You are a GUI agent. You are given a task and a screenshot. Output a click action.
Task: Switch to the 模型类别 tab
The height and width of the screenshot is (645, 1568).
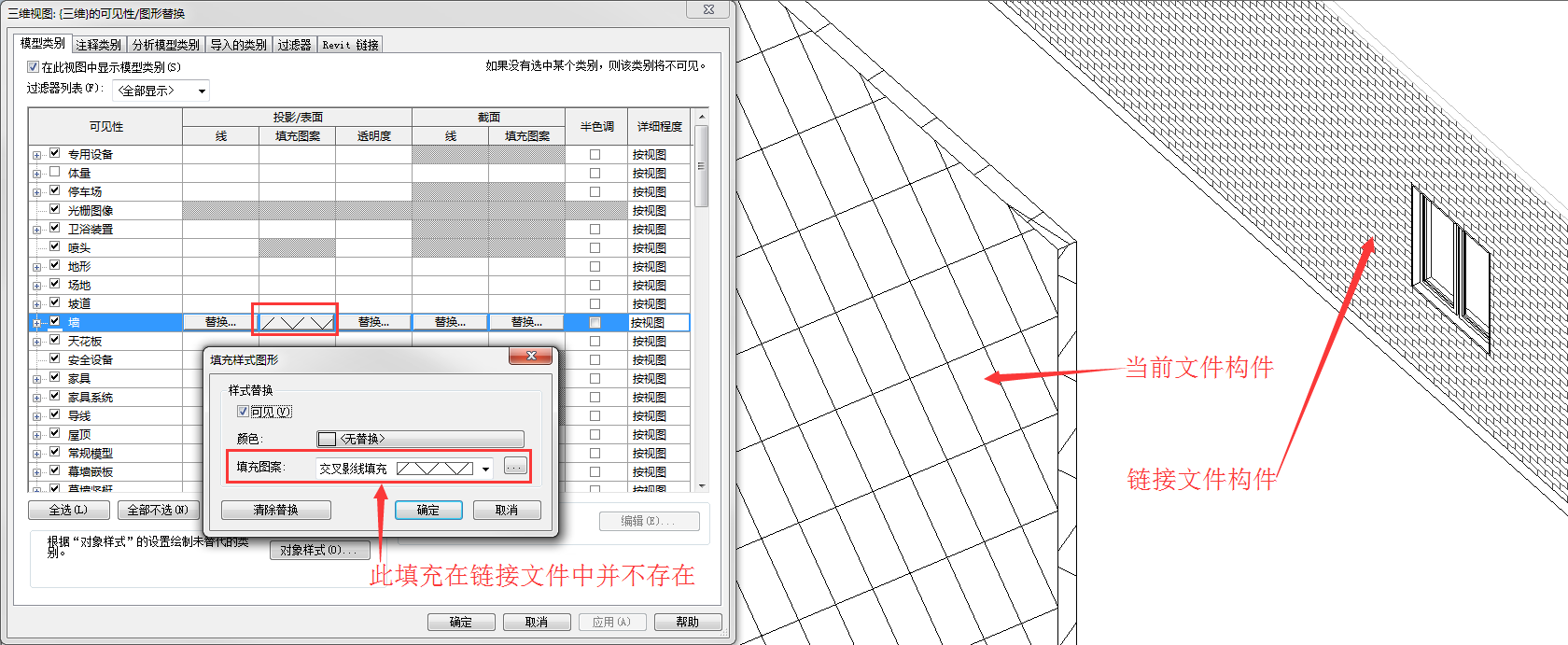click(43, 43)
